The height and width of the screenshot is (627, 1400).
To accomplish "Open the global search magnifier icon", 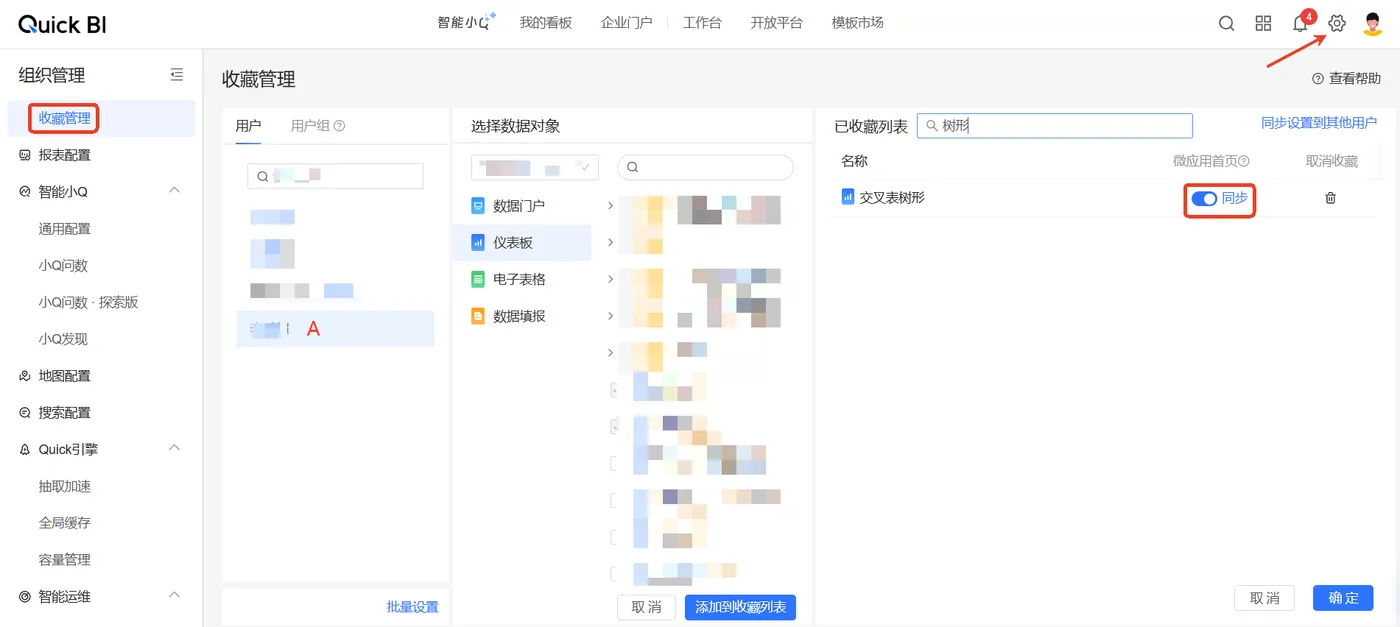I will coord(1226,24).
